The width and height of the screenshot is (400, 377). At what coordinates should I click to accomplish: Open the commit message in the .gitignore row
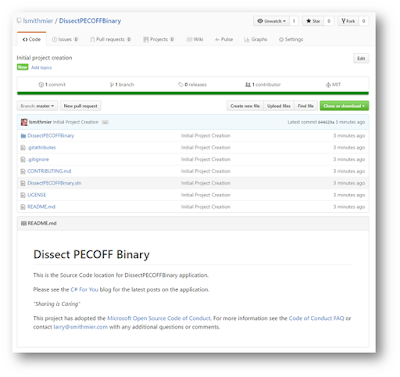pyautogui.click(x=206, y=159)
